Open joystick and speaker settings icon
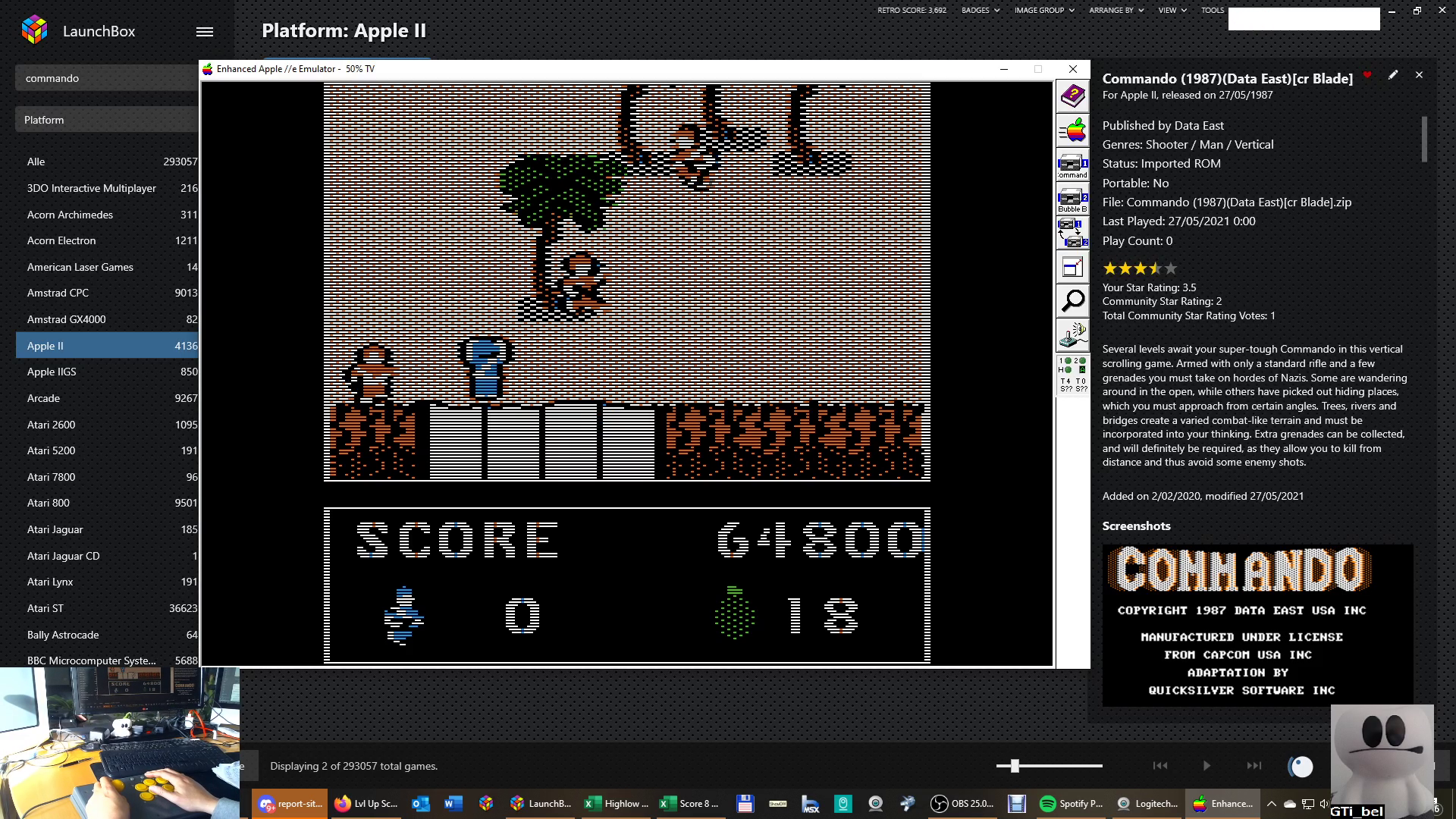The height and width of the screenshot is (819, 1456). [1072, 334]
